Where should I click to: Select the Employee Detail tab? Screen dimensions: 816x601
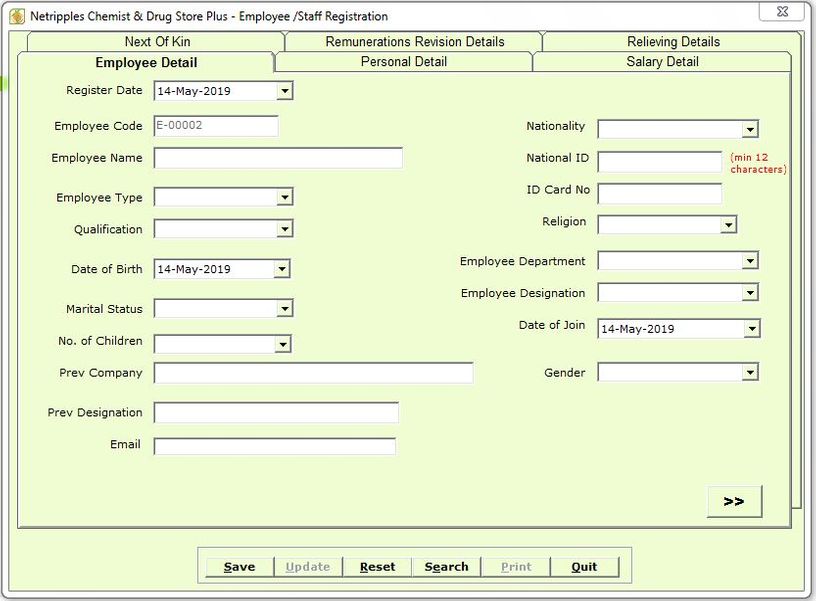point(146,62)
